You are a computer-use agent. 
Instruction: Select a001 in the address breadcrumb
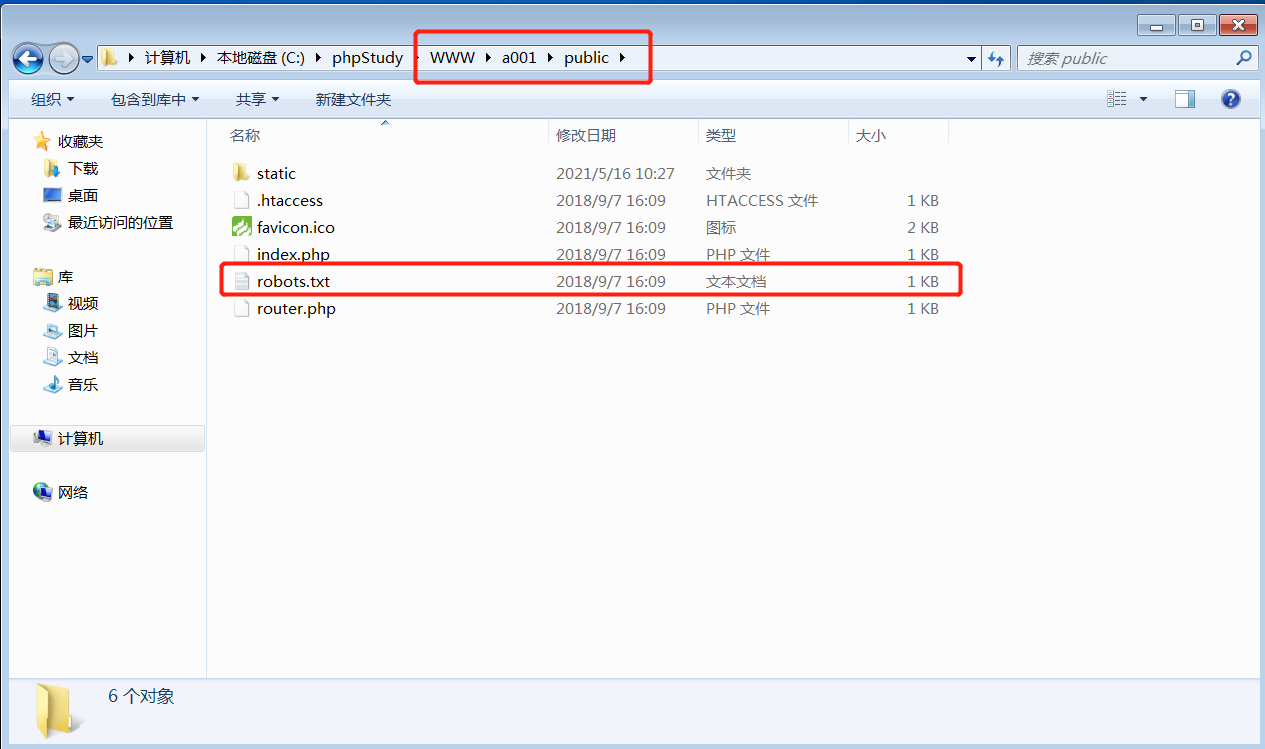[519, 58]
